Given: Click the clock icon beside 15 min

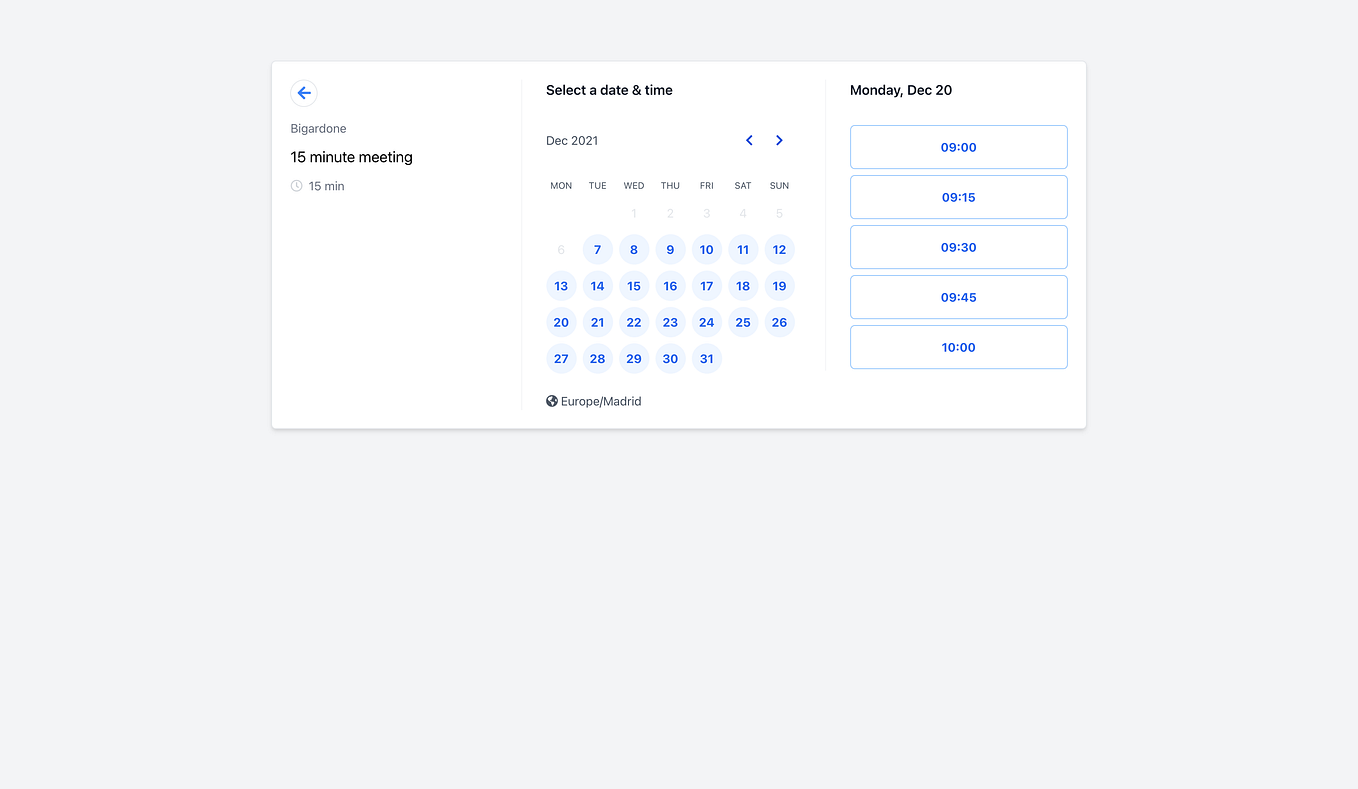Looking at the screenshot, I should tap(296, 185).
